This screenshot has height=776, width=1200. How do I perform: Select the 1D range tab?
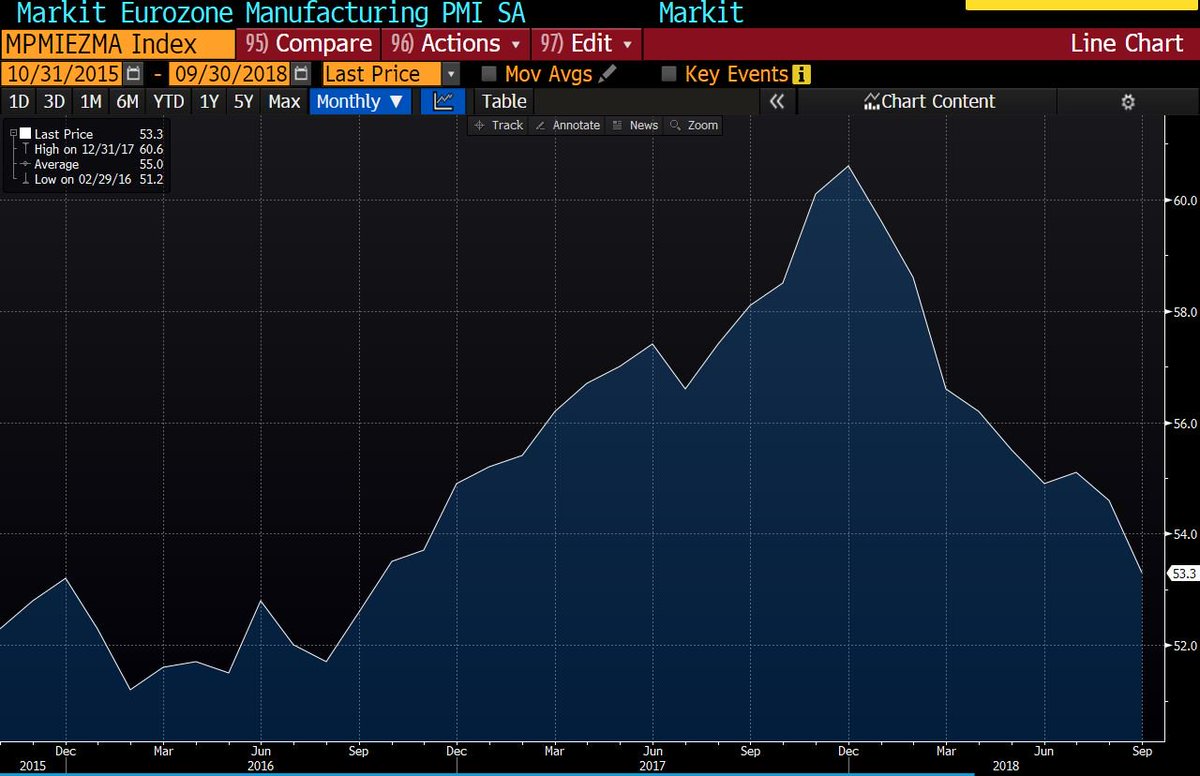point(19,101)
